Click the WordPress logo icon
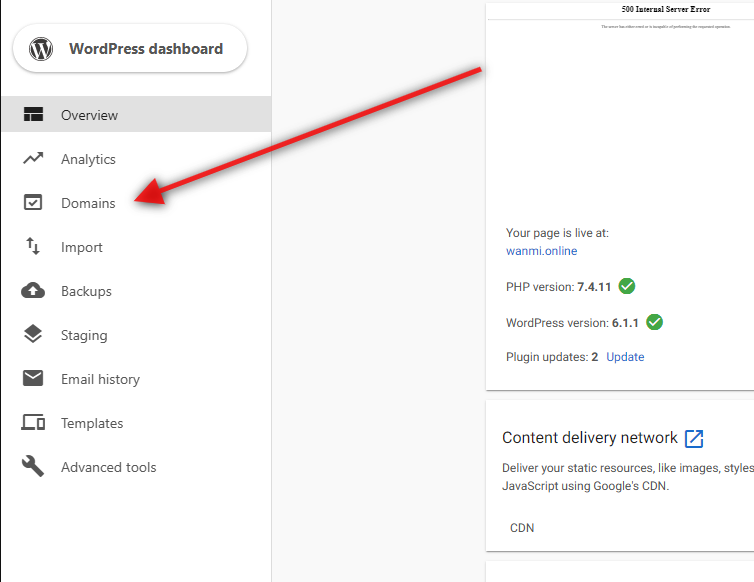The width and height of the screenshot is (754, 582). (x=41, y=48)
